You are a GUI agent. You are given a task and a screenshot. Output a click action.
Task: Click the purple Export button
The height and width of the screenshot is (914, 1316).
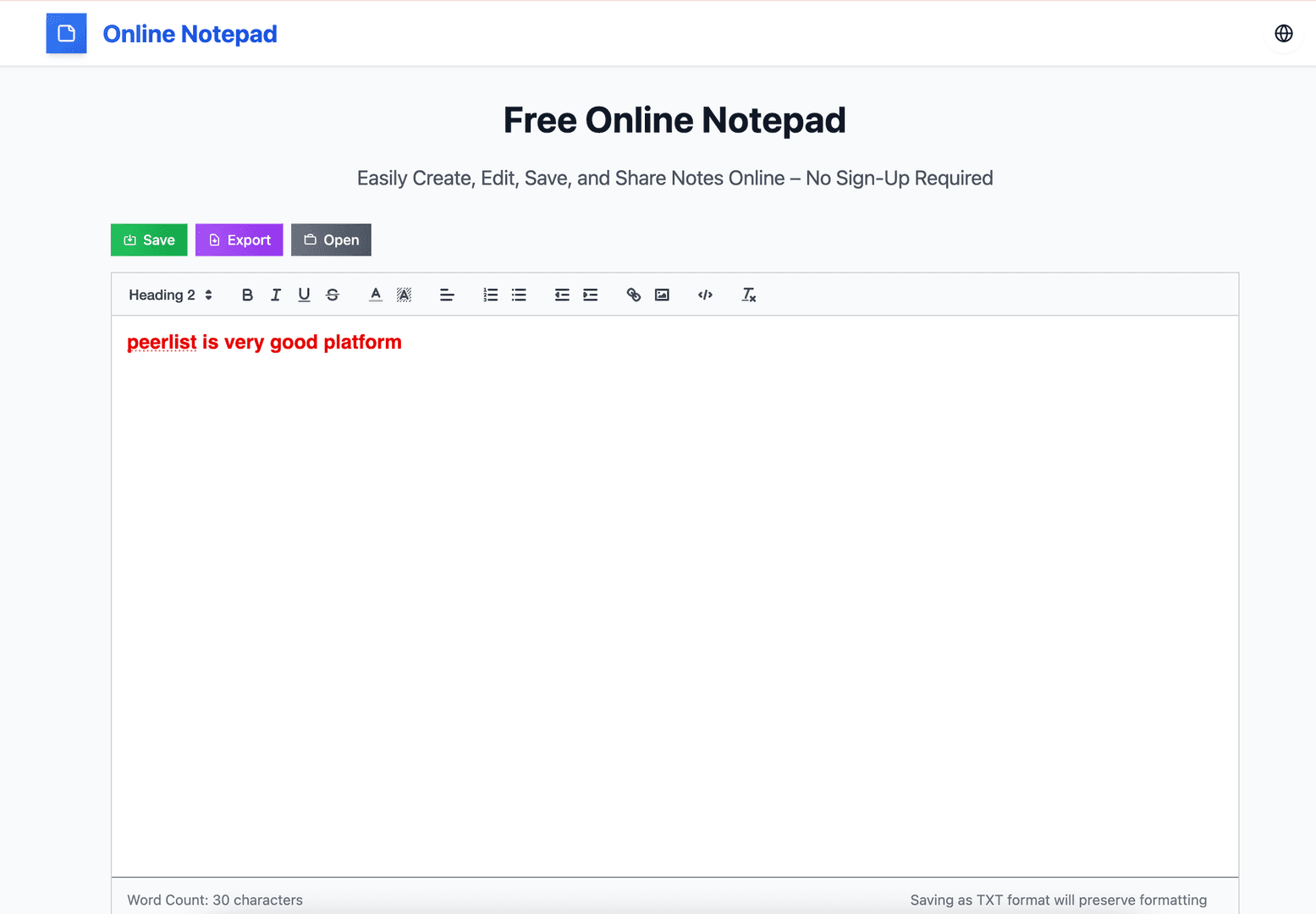tap(239, 240)
